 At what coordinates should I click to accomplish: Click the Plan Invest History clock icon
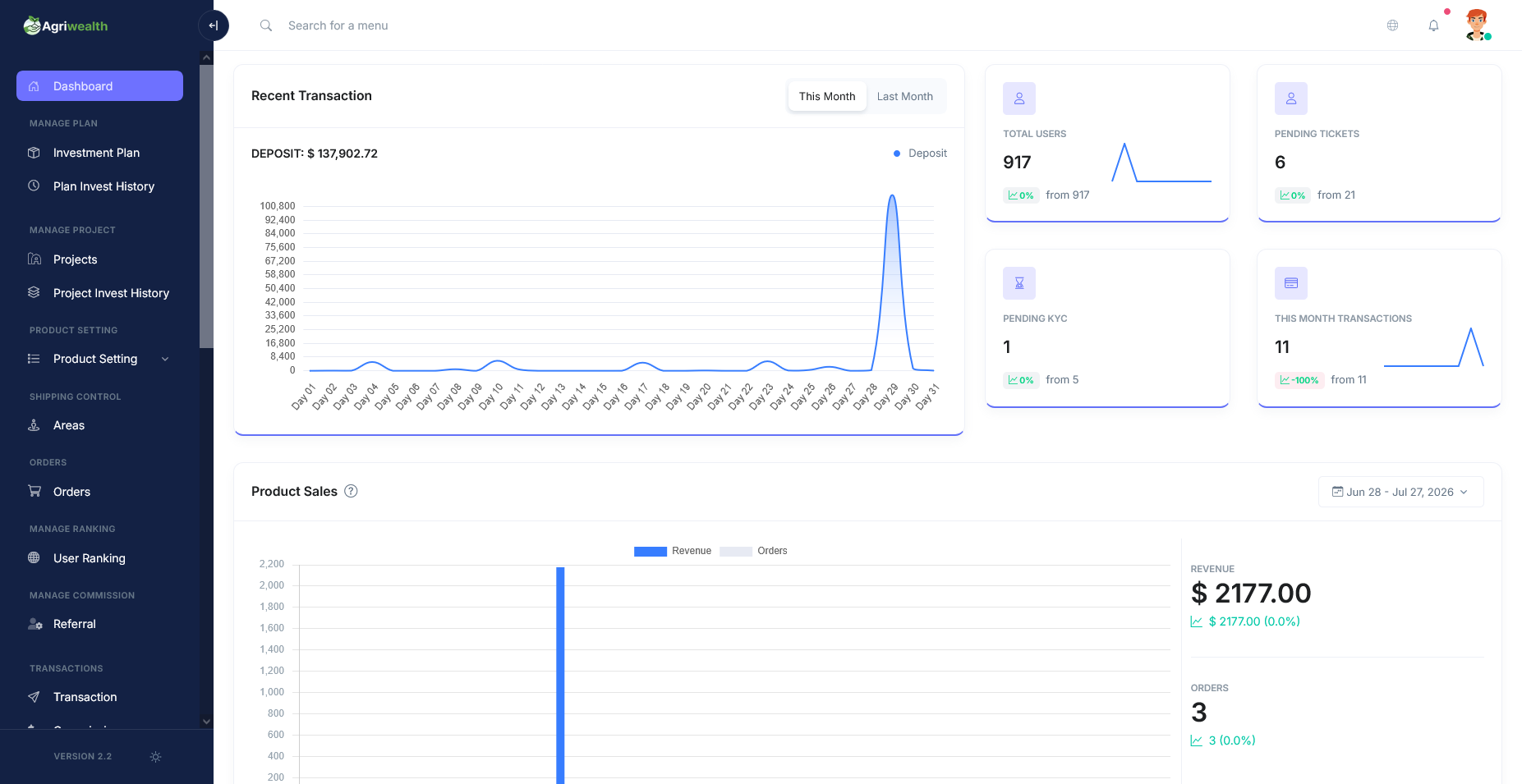(x=34, y=186)
